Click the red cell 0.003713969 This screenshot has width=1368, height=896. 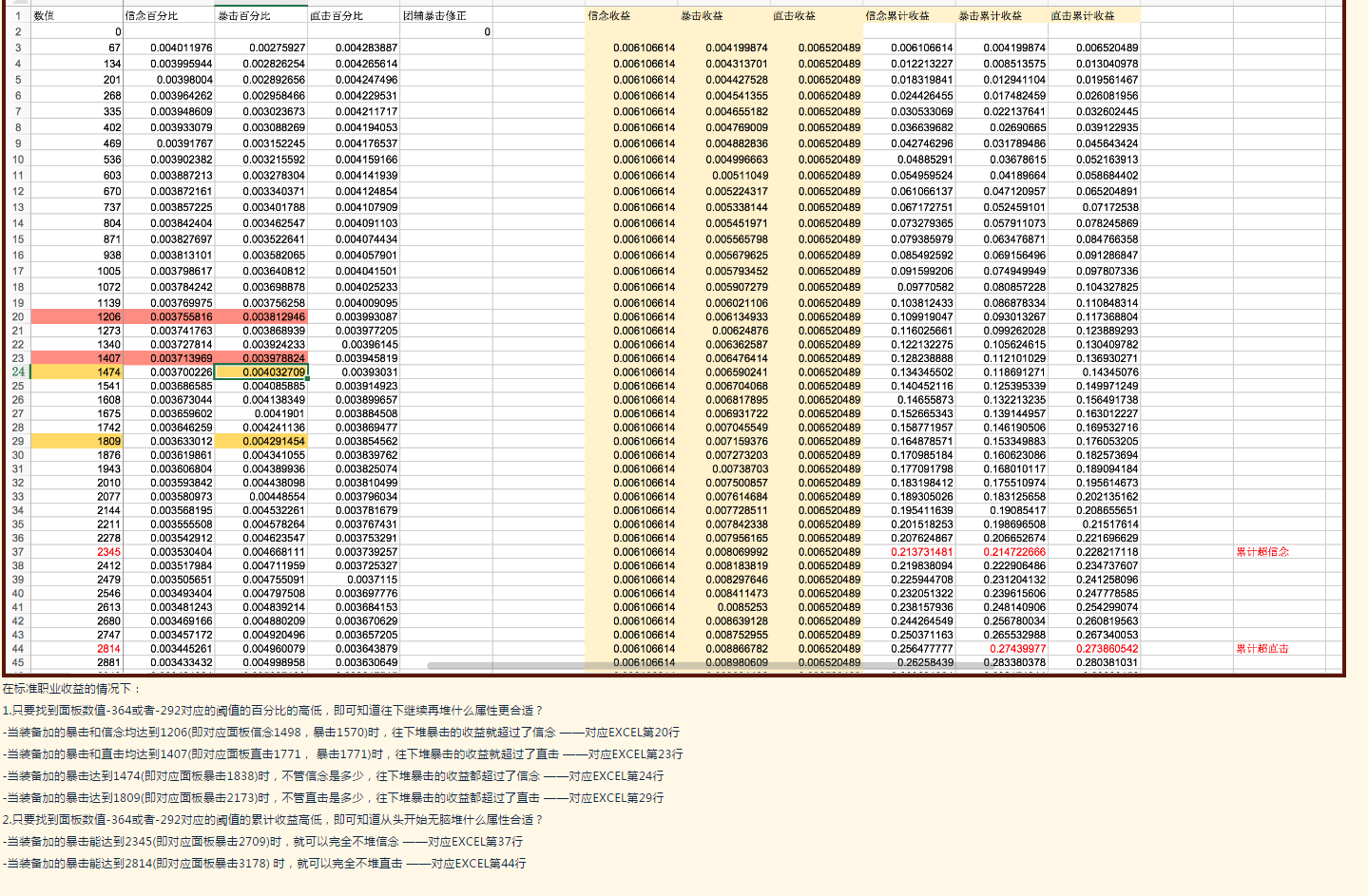[x=169, y=358]
